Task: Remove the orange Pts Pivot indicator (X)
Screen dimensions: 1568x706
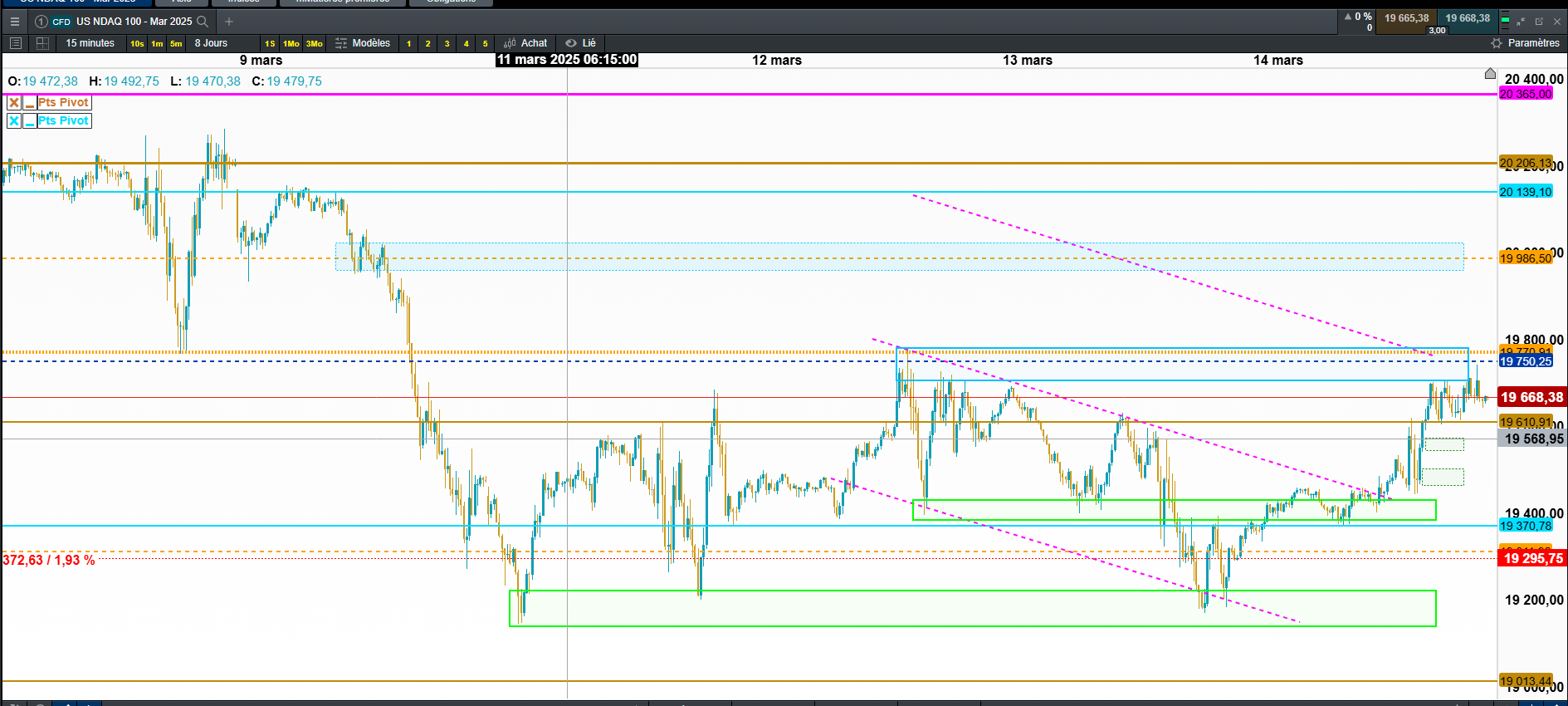Action: (x=14, y=103)
